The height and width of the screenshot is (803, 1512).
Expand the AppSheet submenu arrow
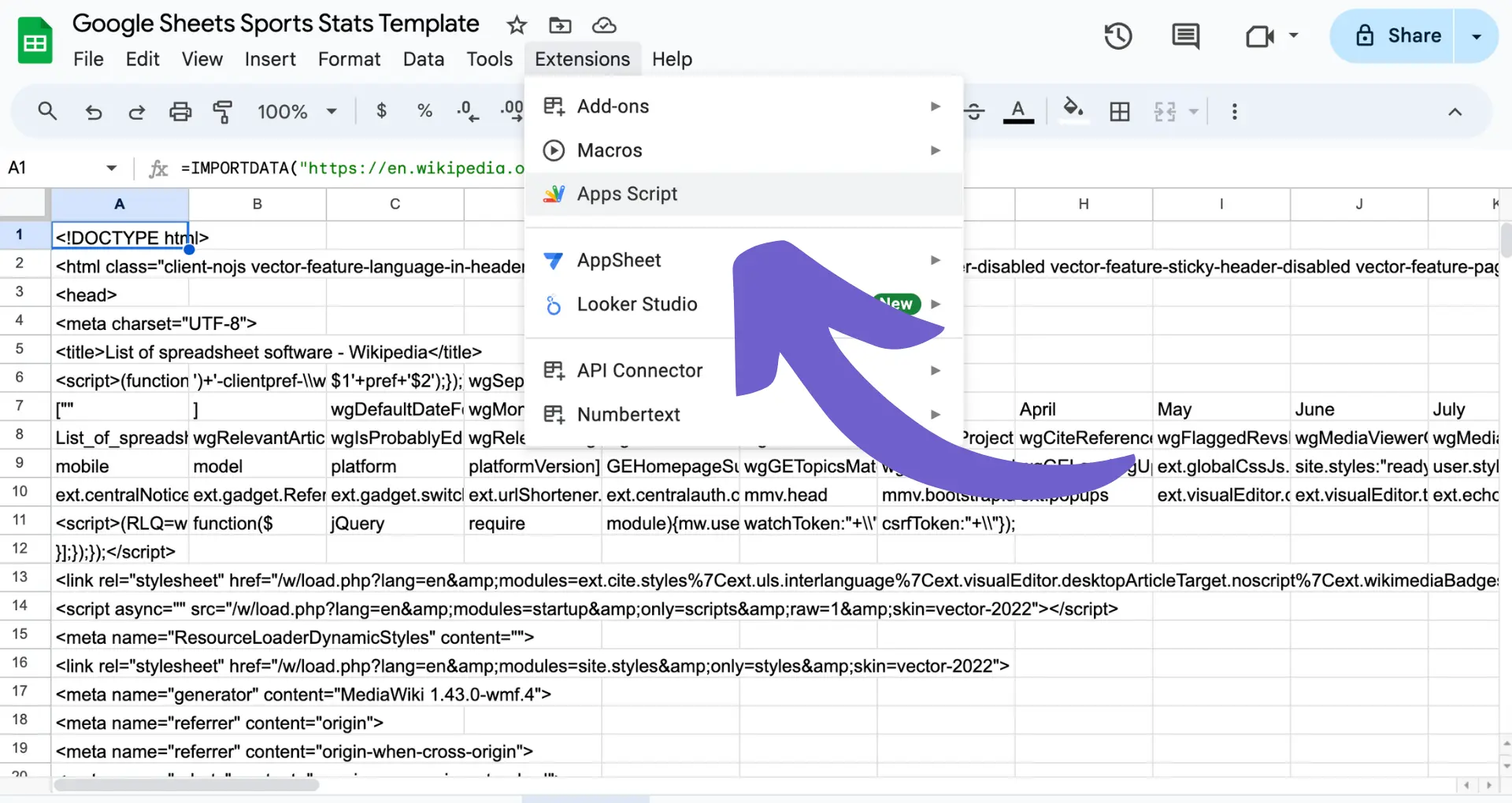click(936, 260)
